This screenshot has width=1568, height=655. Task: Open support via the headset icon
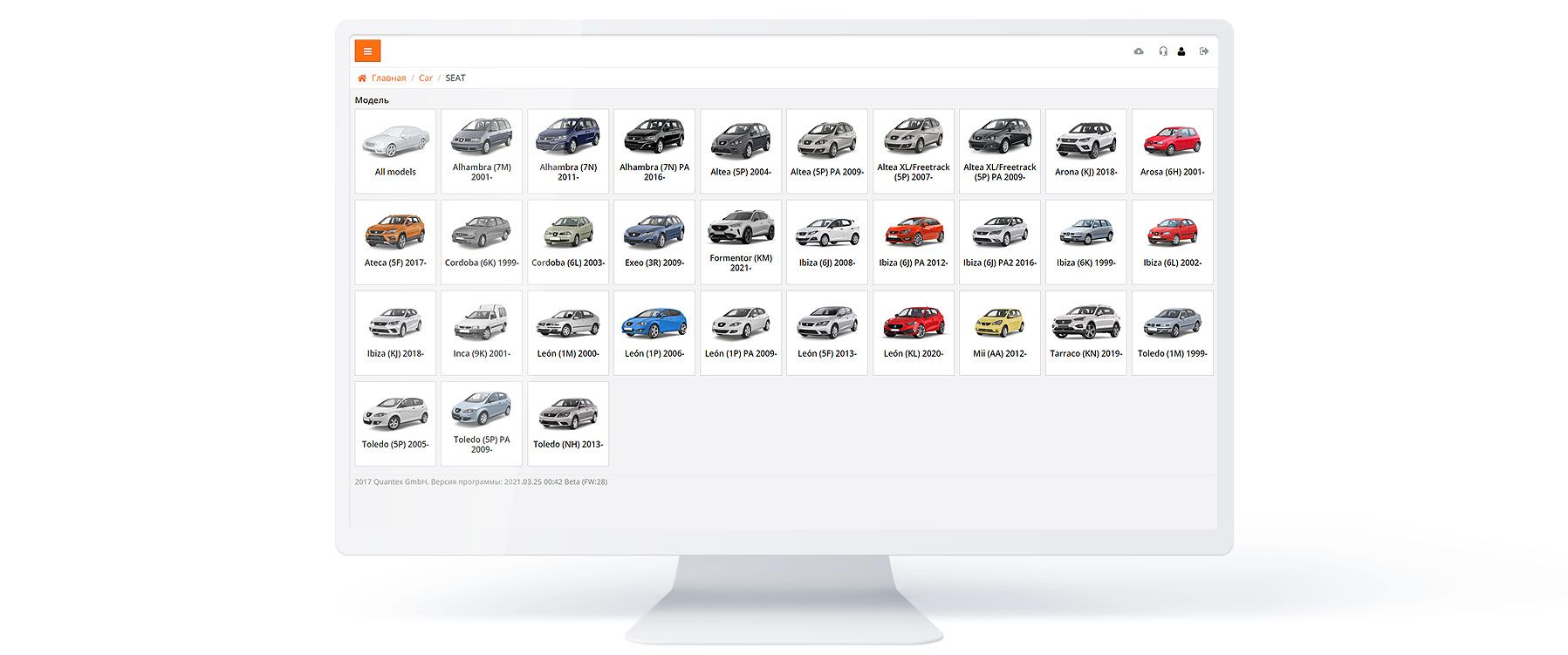[x=1162, y=51]
